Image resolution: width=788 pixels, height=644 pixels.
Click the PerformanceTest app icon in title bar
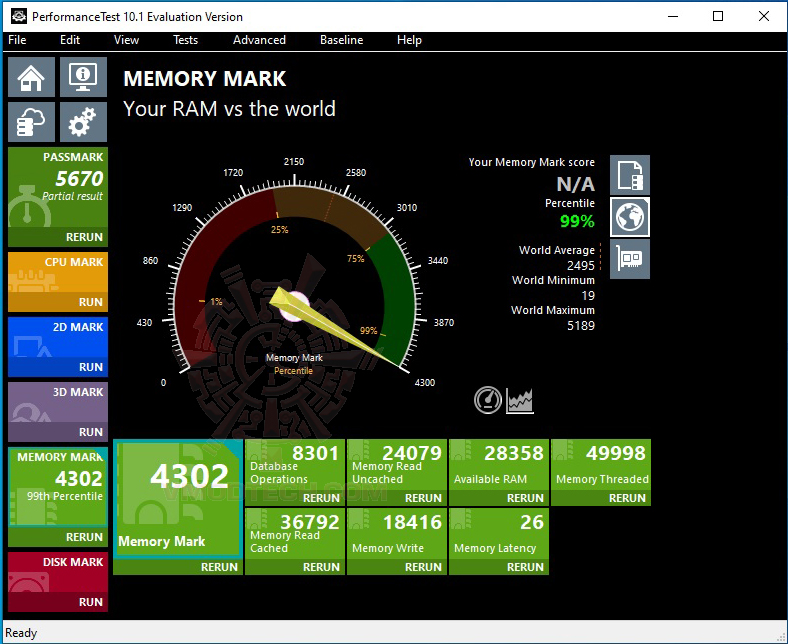[x=19, y=16]
